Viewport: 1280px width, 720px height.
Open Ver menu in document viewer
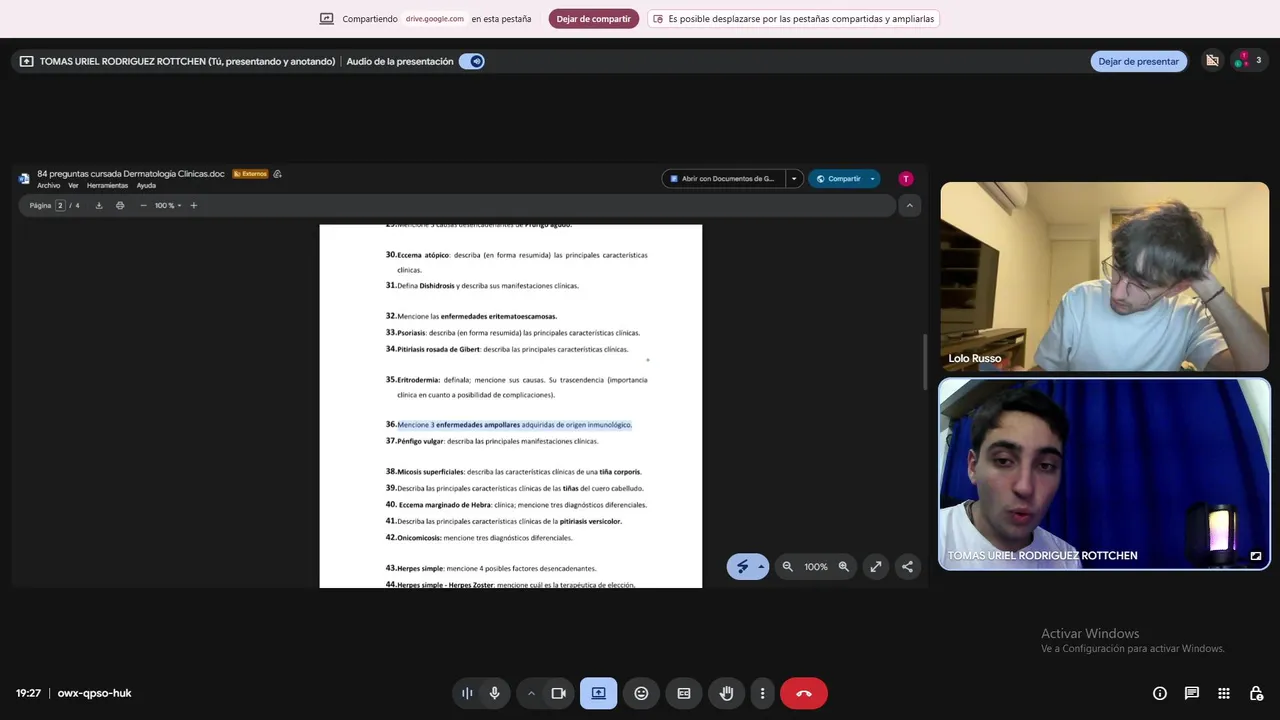(73, 185)
